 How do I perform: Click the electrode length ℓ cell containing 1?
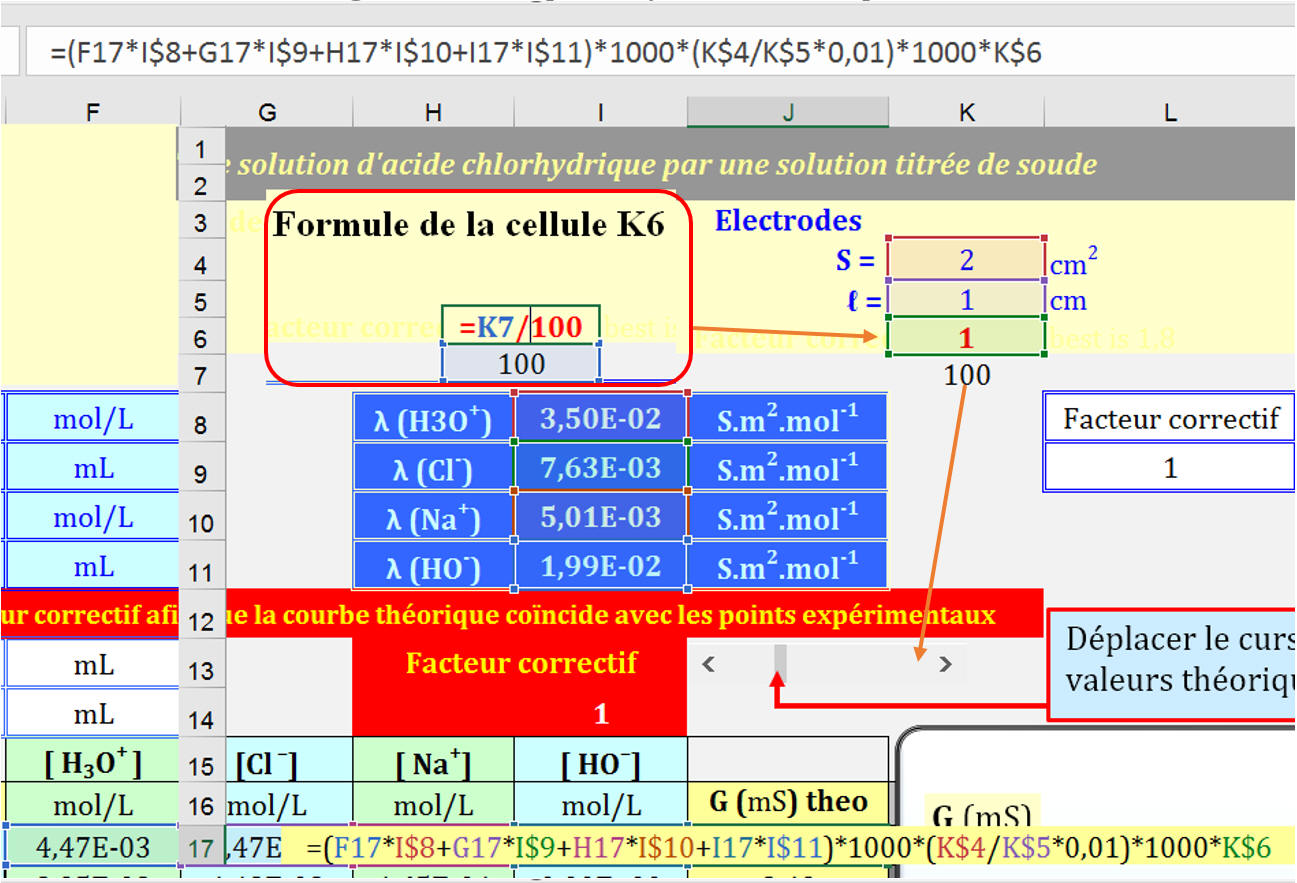(x=966, y=300)
